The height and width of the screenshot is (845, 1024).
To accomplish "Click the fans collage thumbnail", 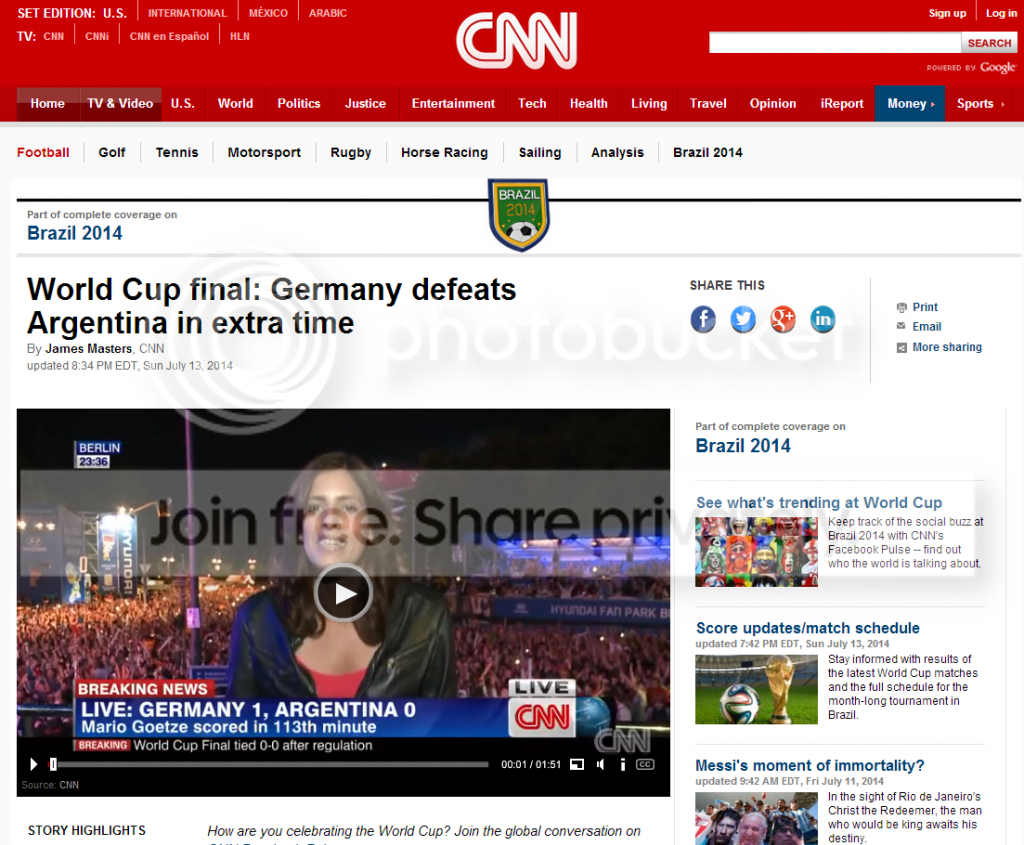I will [x=756, y=552].
